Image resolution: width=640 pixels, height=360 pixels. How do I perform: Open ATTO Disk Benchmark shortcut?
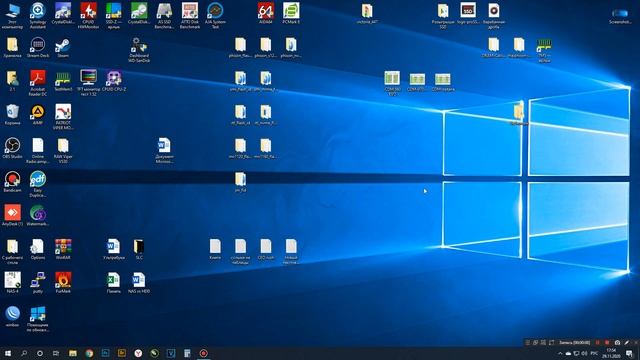tap(189, 16)
